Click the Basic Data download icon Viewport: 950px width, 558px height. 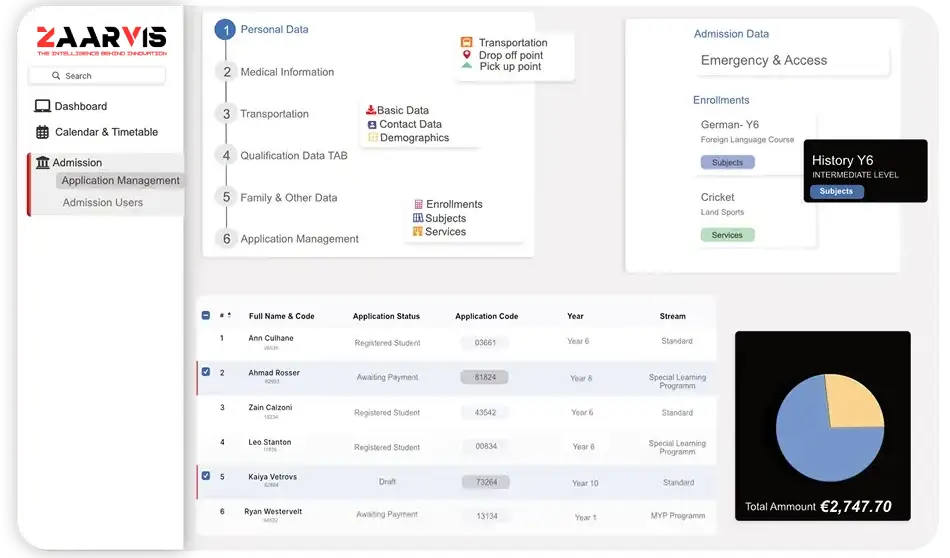(371, 110)
